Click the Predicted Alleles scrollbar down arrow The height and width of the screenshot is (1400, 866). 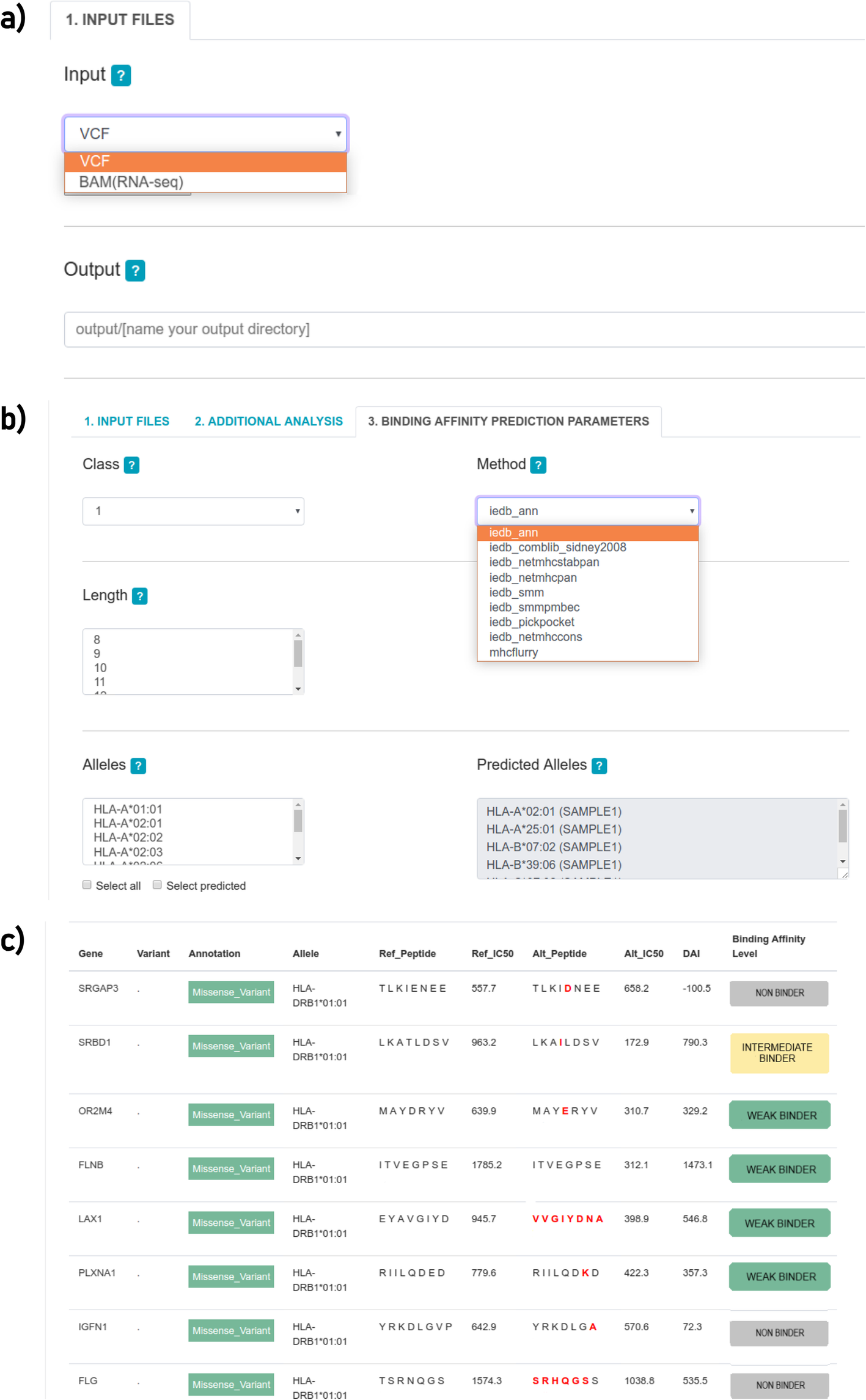click(843, 861)
